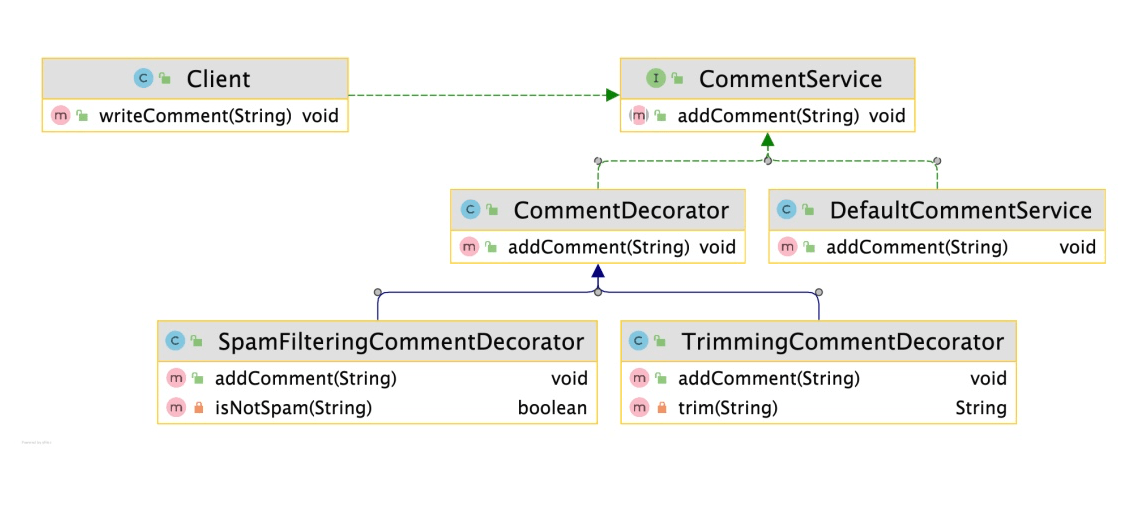Click the dashed arrow from Client to CommentService

480,95
